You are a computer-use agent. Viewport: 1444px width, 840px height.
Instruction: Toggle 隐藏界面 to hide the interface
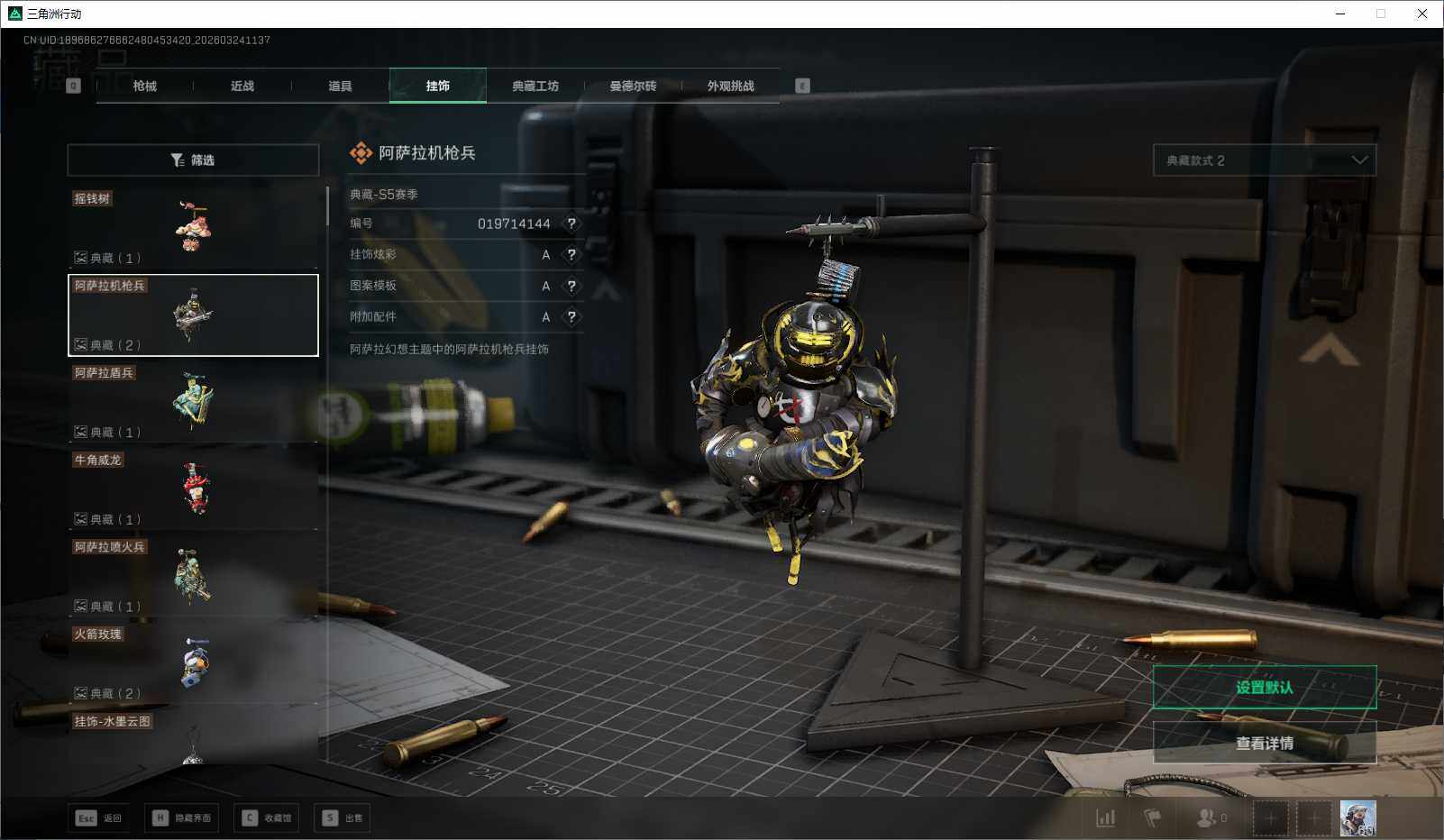click(182, 818)
